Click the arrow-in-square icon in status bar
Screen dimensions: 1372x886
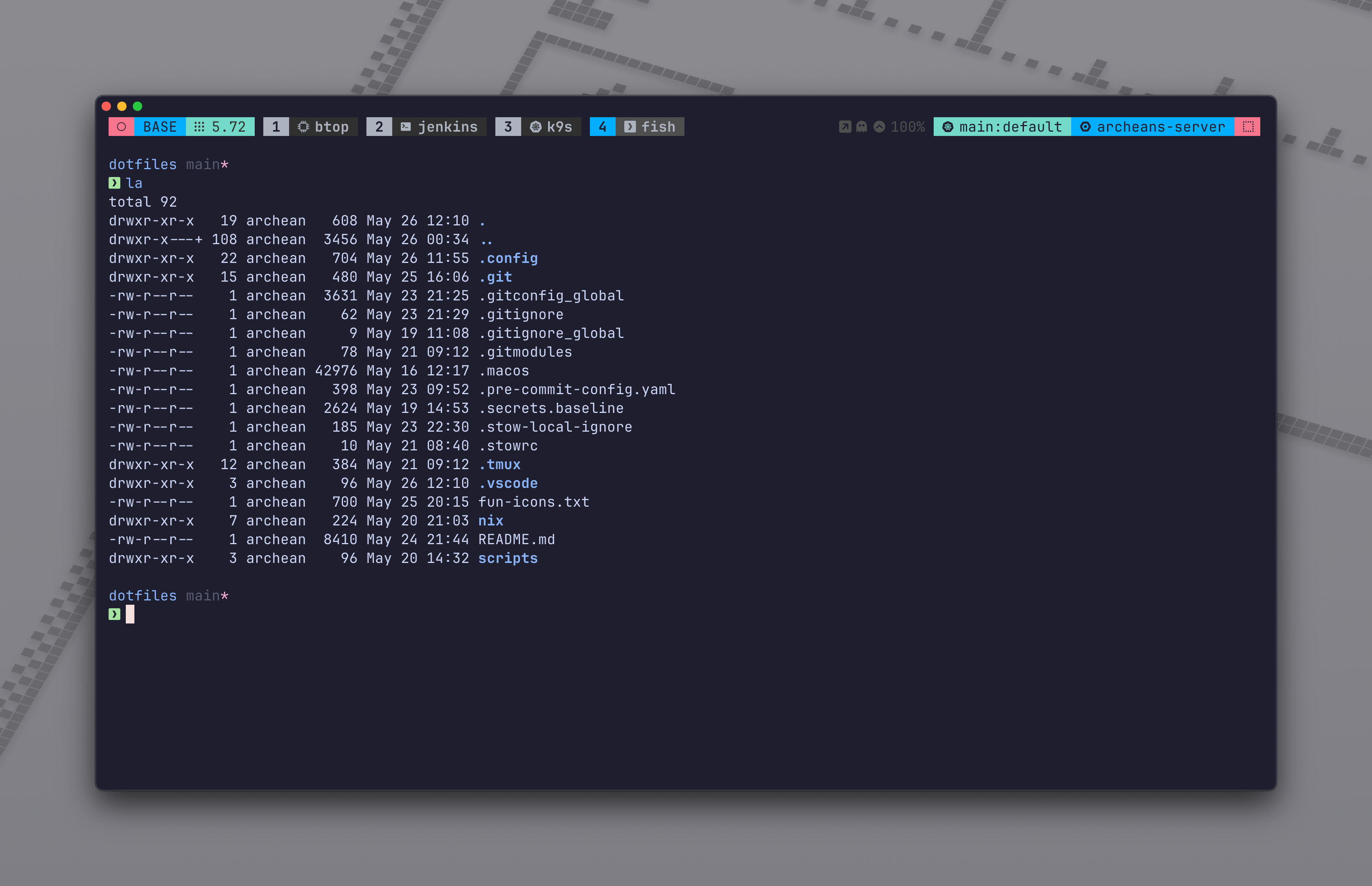pyautogui.click(x=845, y=127)
